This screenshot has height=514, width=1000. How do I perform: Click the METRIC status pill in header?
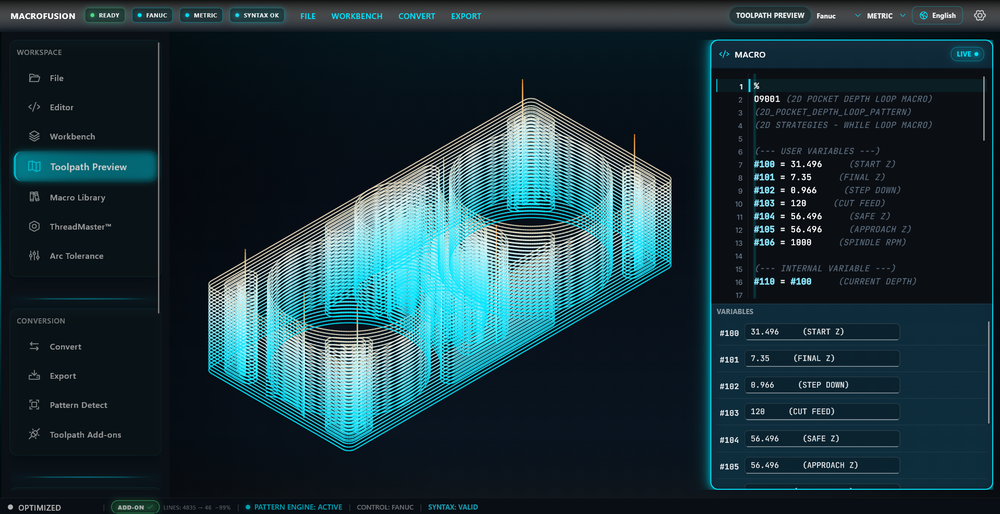[x=200, y=15]
